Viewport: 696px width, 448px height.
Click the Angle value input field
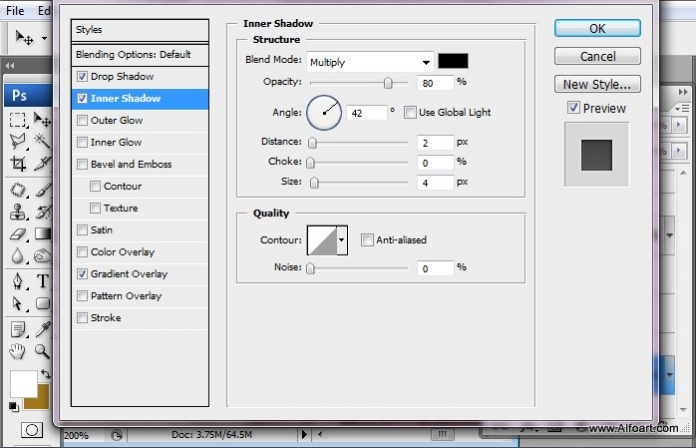[366, 113]
